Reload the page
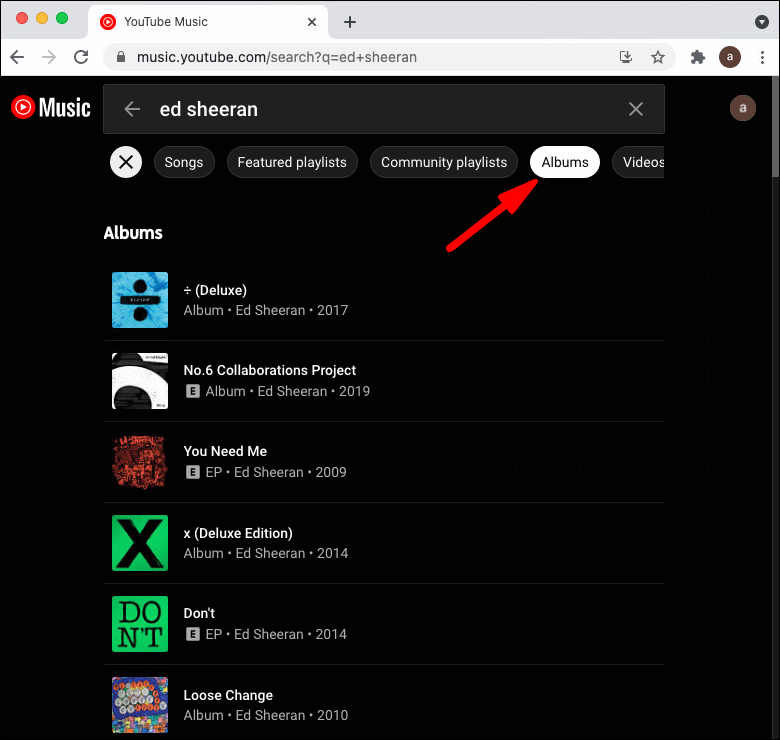This screenshot has width=780, height=740. coord(81,57)
